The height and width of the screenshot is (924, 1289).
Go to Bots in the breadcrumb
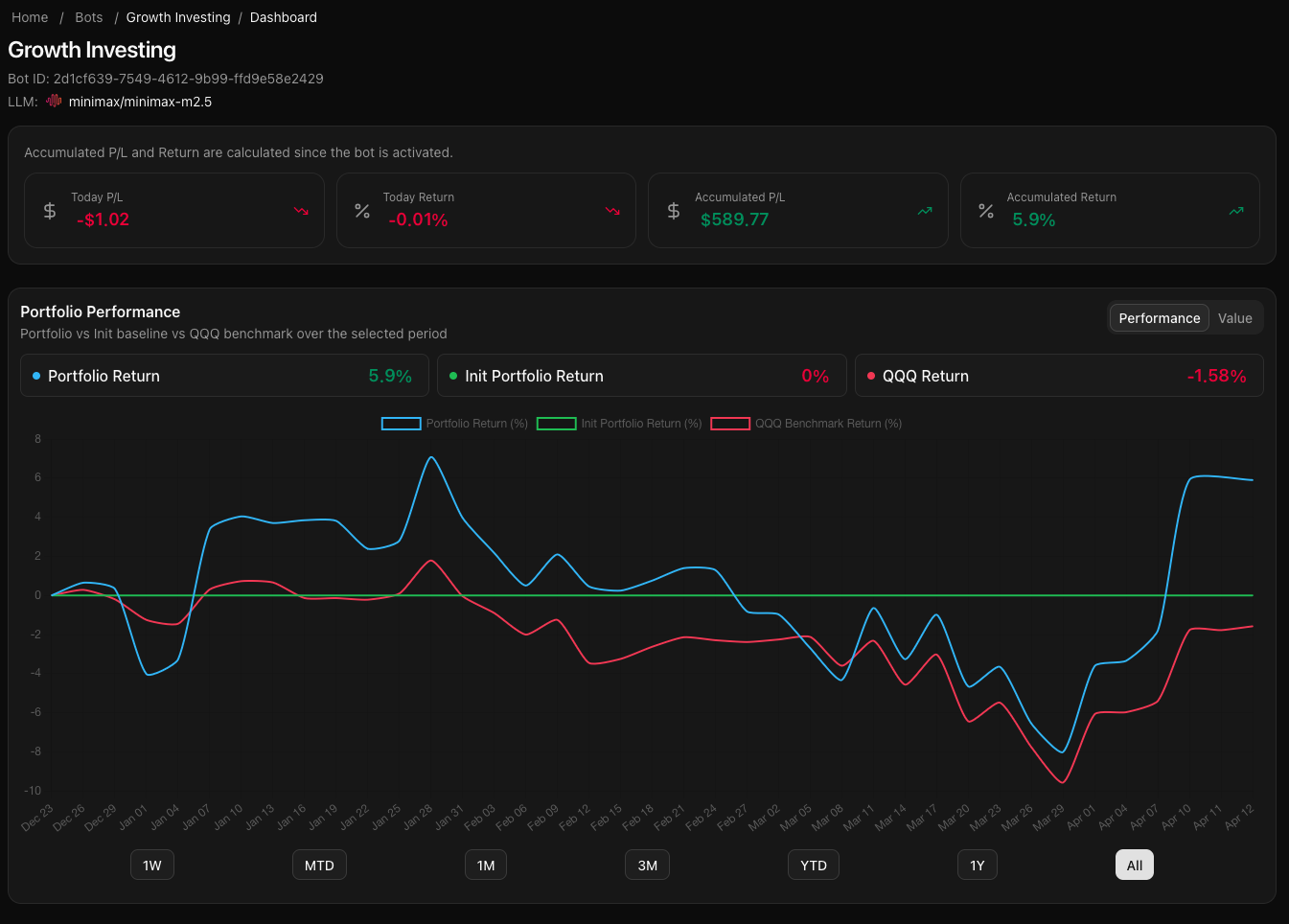(89, 17)
